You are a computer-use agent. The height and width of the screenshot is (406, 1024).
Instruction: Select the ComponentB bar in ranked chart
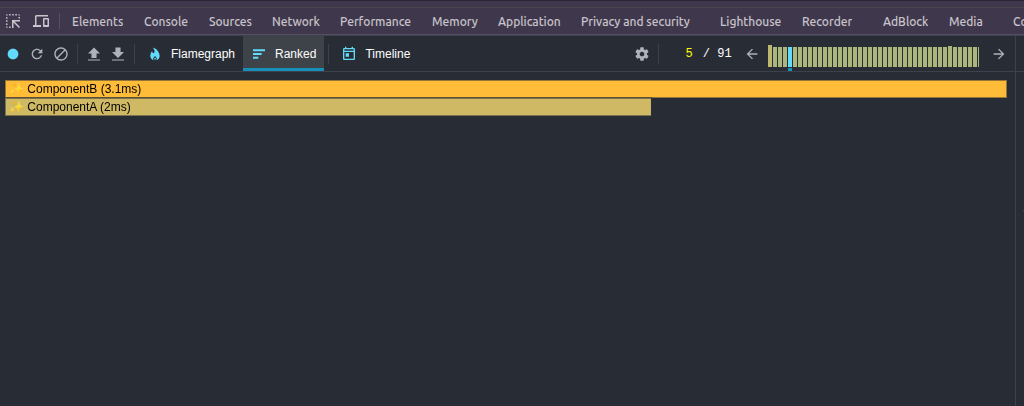(x=505, y=89)
